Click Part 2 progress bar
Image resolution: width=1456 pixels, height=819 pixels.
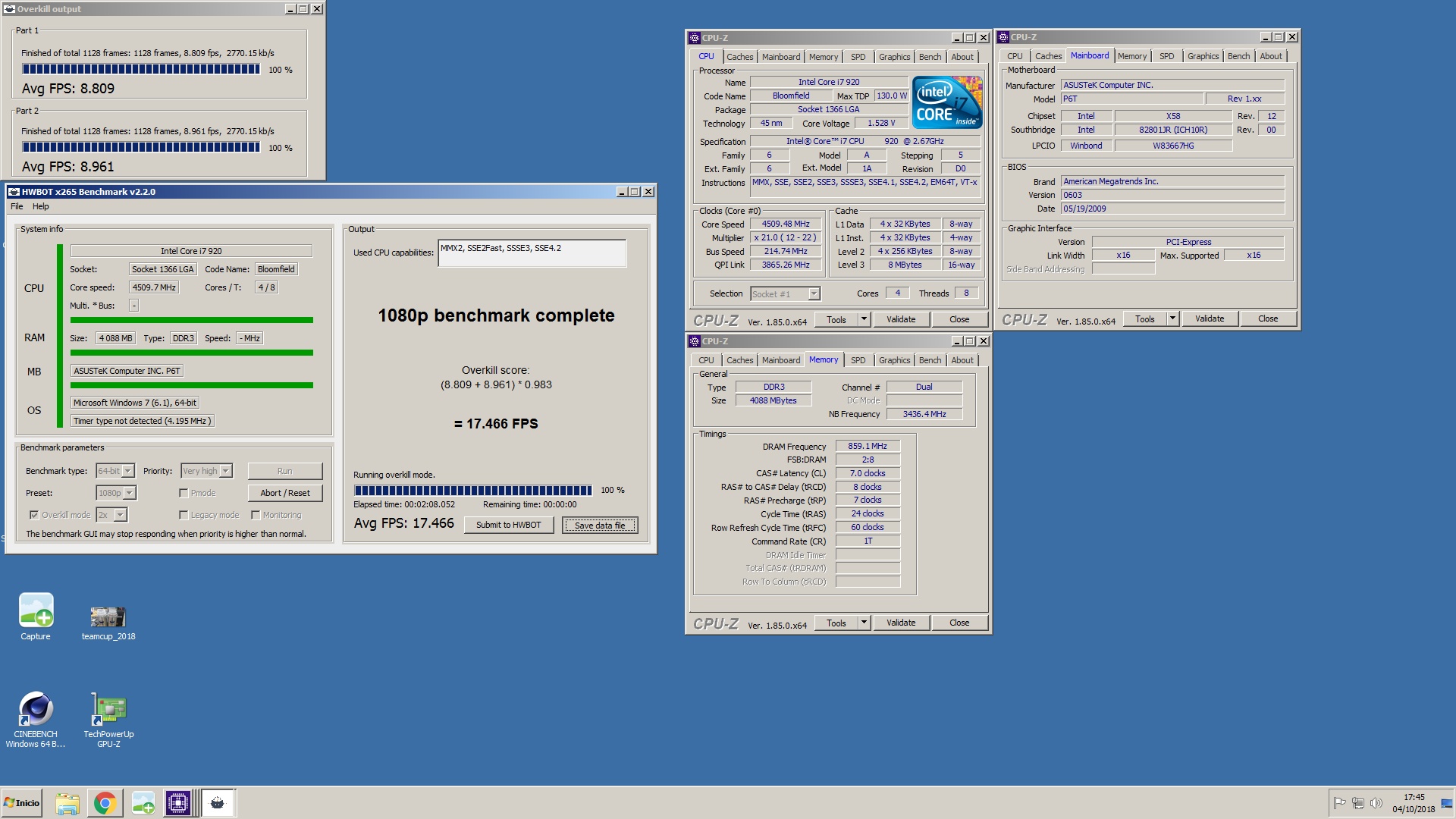point(141,147)
